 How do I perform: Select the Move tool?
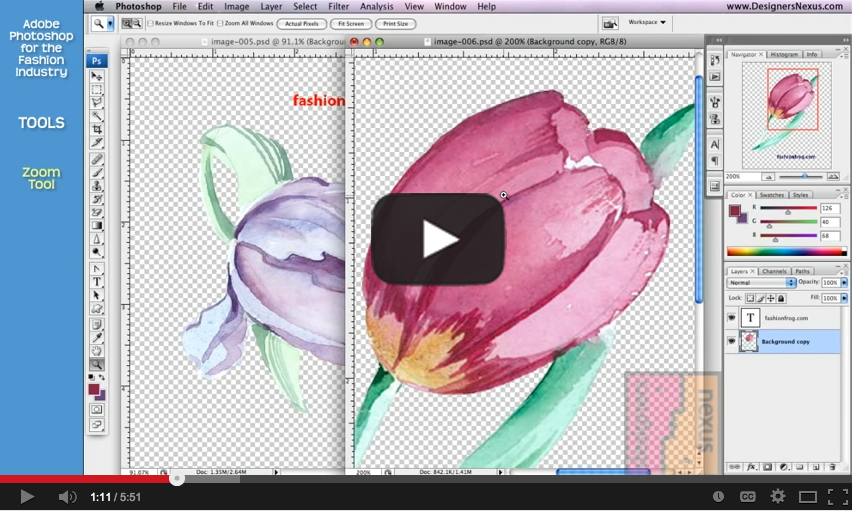(x=97, y=76)
